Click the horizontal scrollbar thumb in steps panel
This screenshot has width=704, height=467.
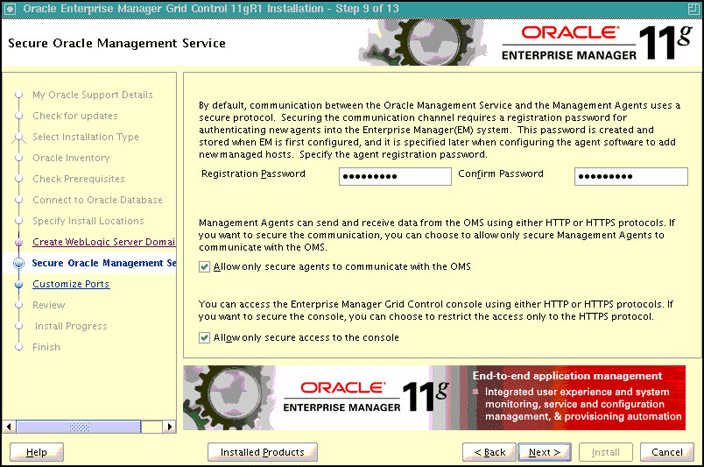pos(79,427)
